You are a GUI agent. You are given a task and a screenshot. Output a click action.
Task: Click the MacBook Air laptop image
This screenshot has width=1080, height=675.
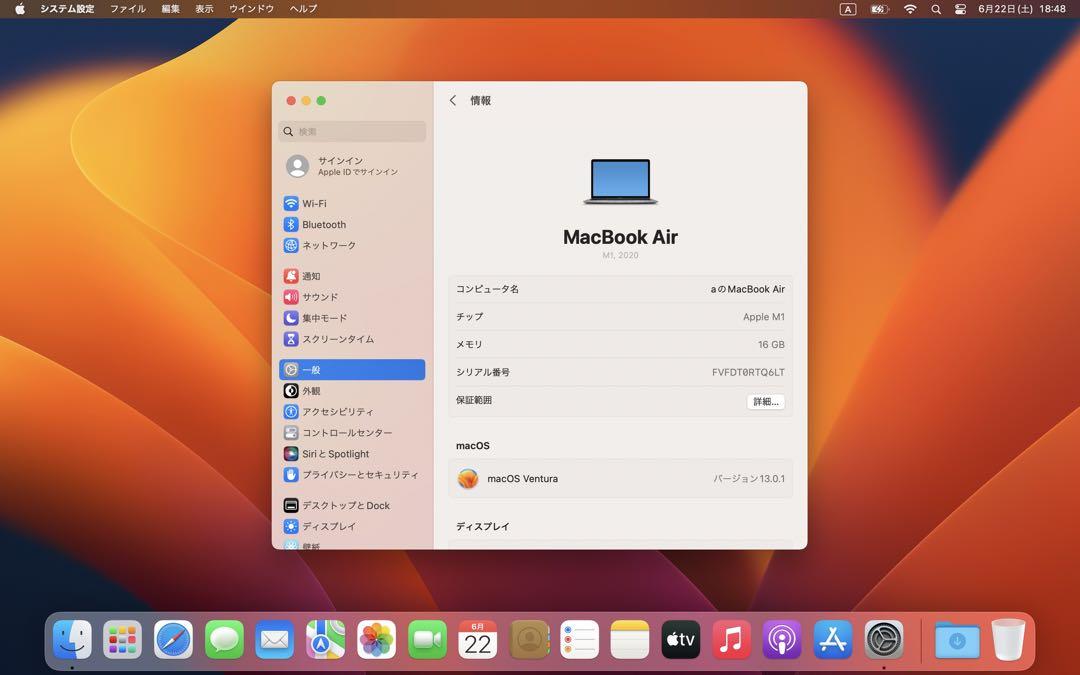[x=620, y=182]
